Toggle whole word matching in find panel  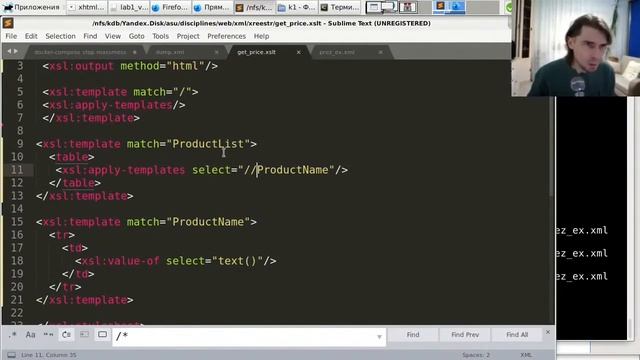tap(48, 335)
